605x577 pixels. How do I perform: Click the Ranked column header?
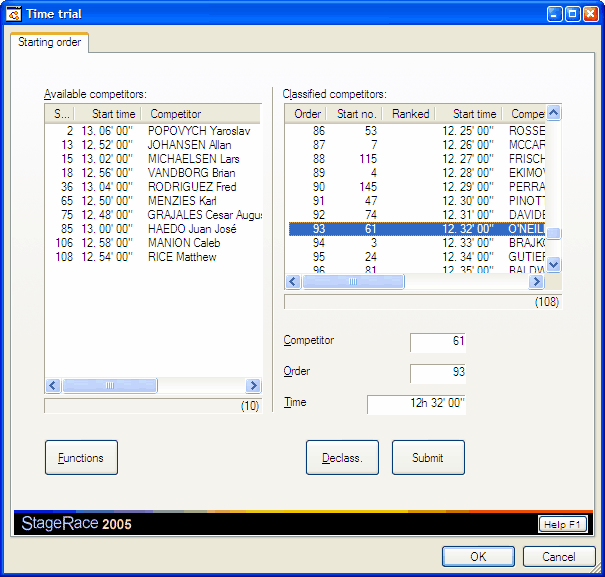click(409, 114)
